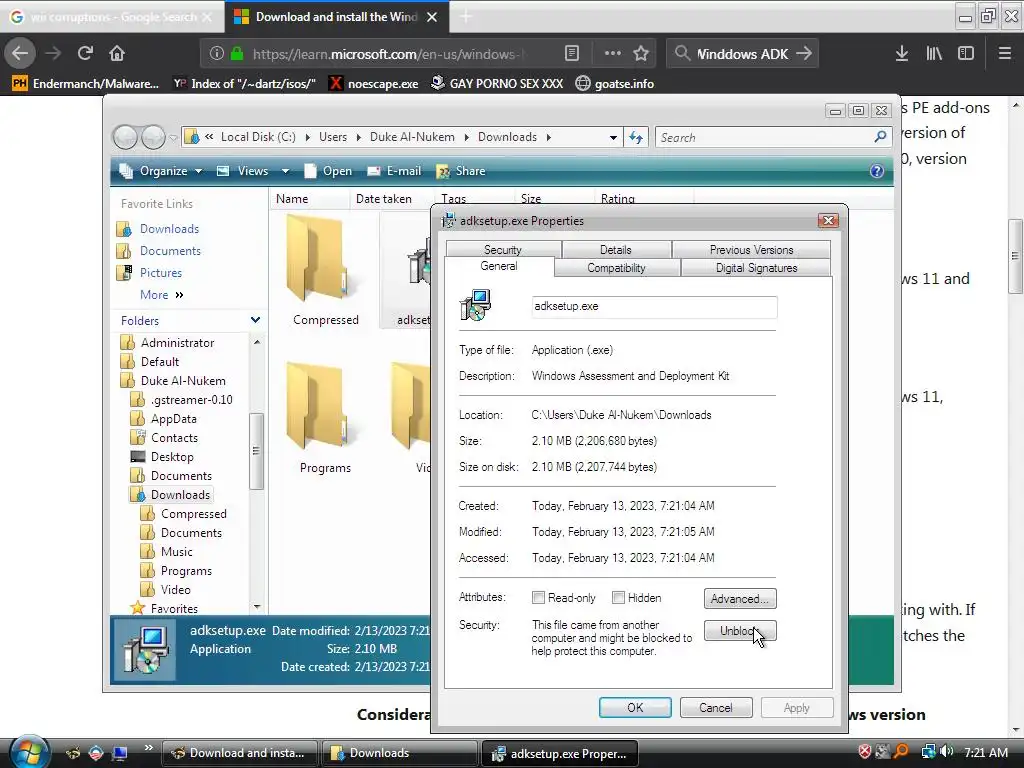This screenshot has height=768, width=1024.
Task: Click Explorer refresh button beside address bar
Action: (636, 137)
